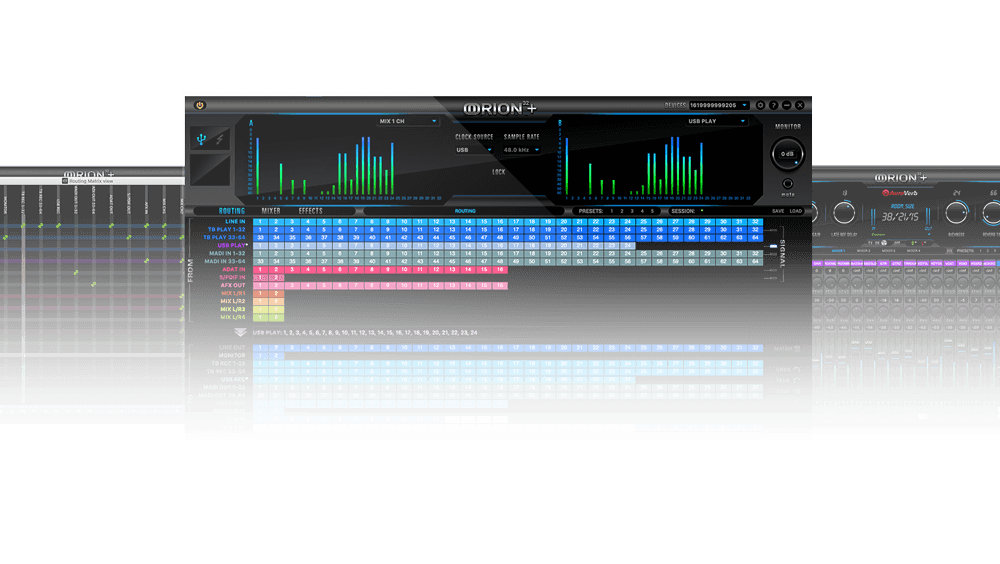The width and height of the screenshot is (1000, 564).
Task: Click Room Size display in AuraVerb window
Action: [901, 214]
